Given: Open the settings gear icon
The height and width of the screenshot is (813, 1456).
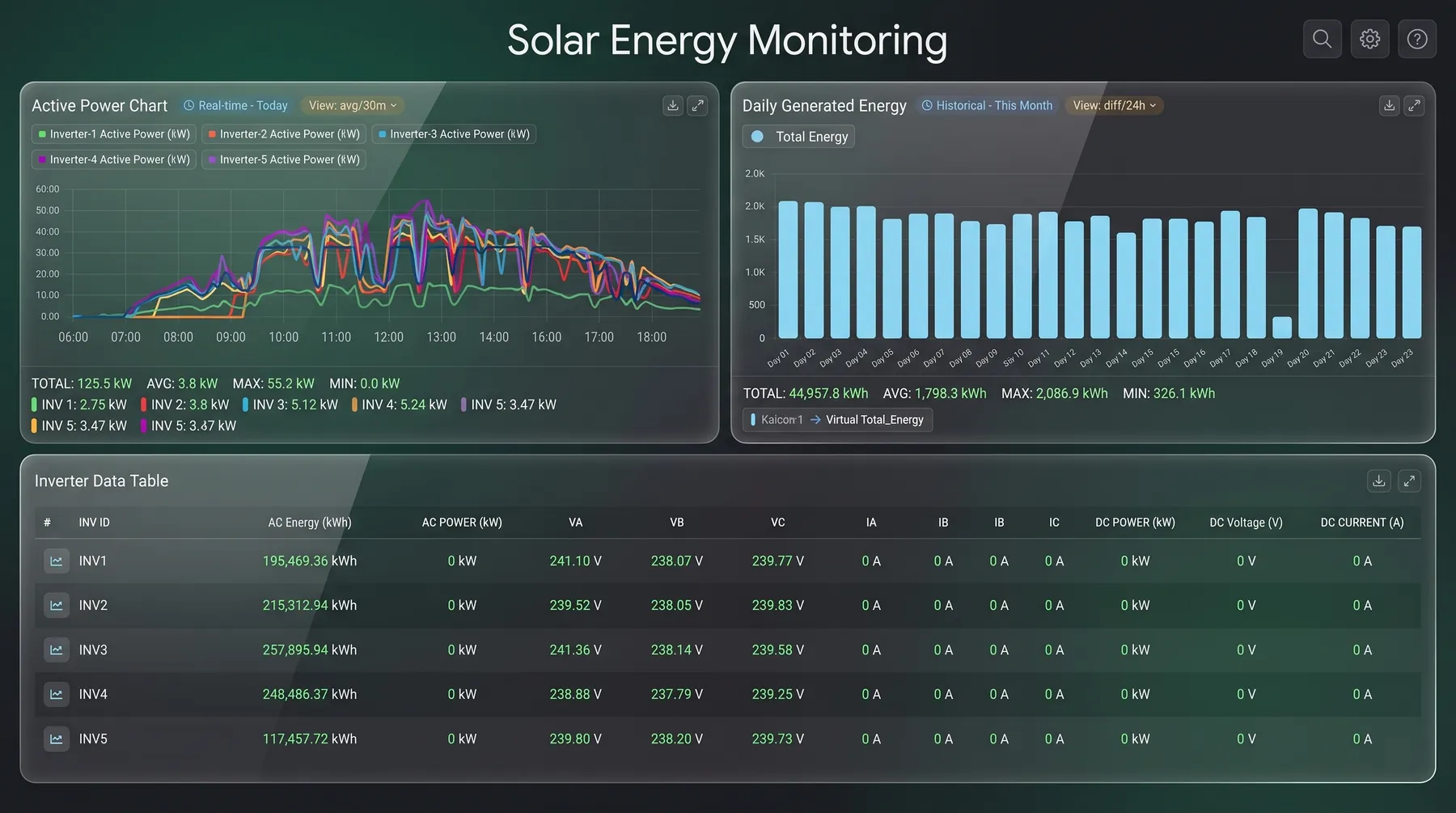Looking at the screenshot, I should tap(1369, 39).
